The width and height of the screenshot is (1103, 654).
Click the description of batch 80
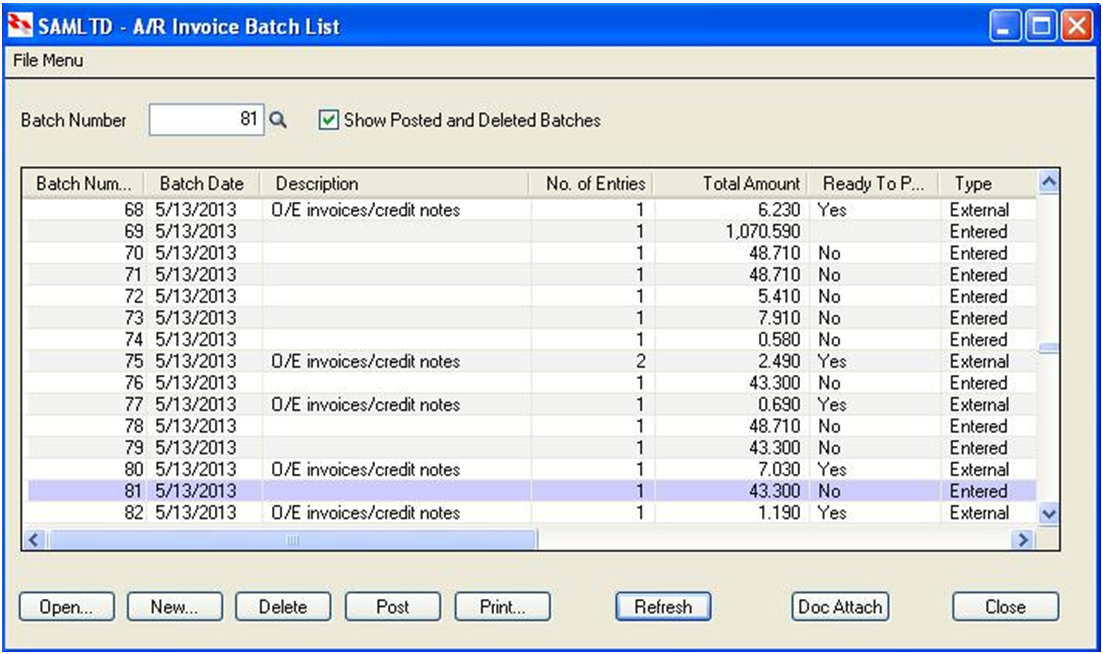pos(366,469)
